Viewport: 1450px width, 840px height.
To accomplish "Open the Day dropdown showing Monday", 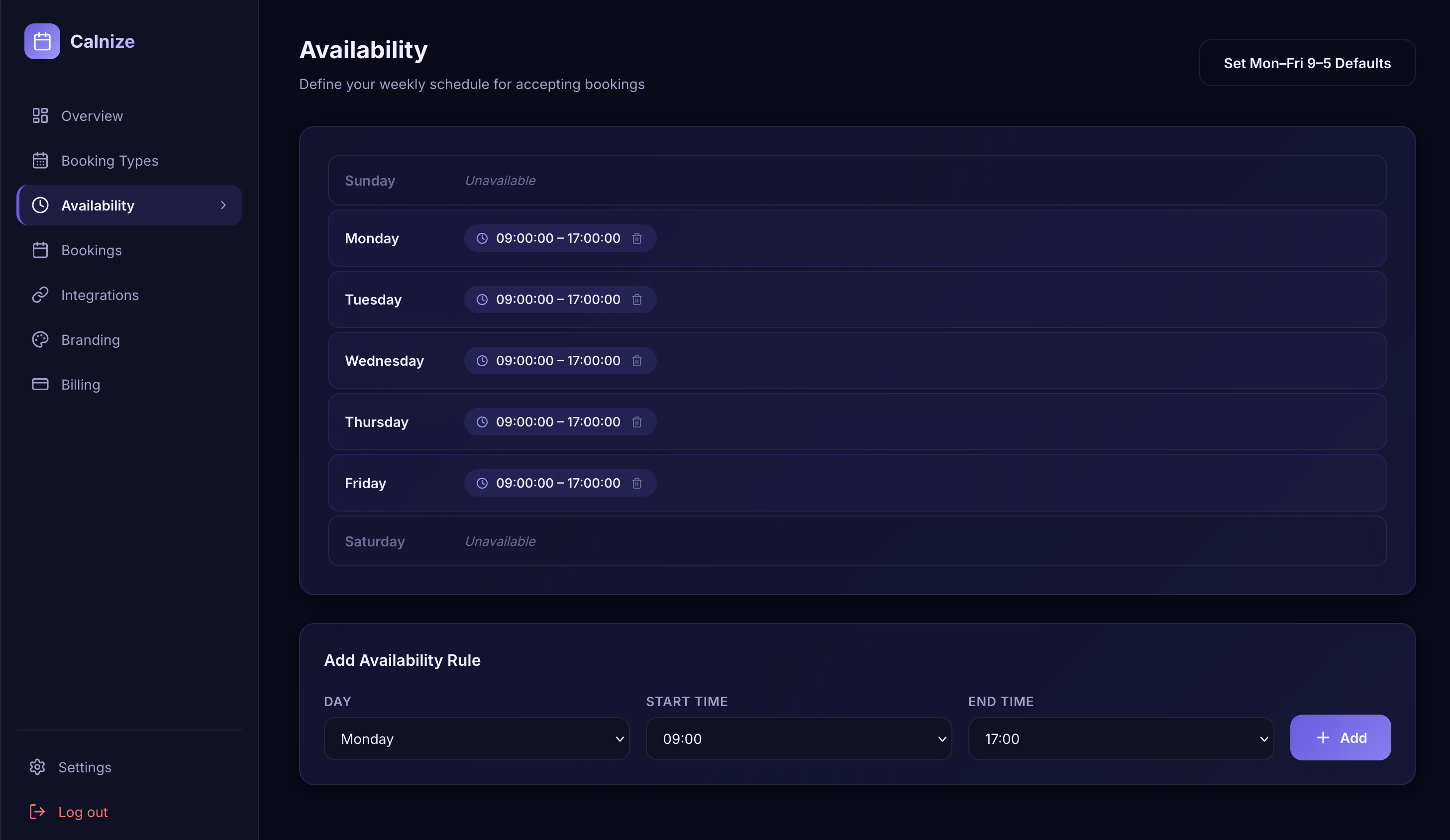I will 476,739.
